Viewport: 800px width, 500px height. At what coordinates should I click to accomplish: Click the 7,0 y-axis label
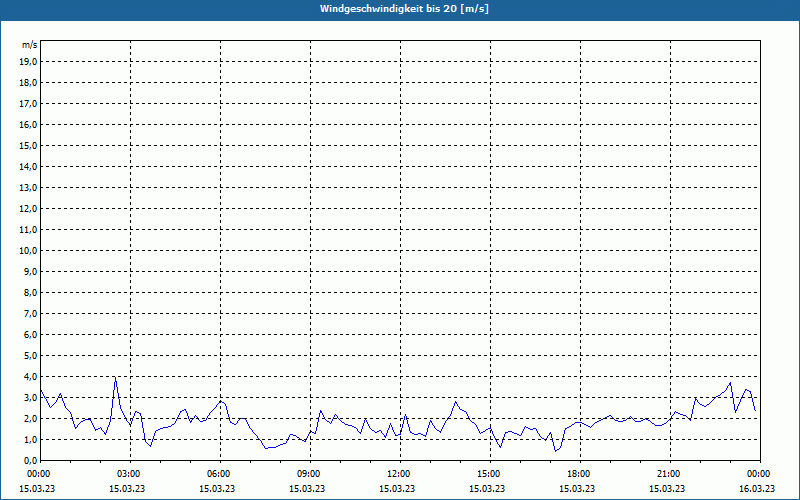(x=30, y=313)
